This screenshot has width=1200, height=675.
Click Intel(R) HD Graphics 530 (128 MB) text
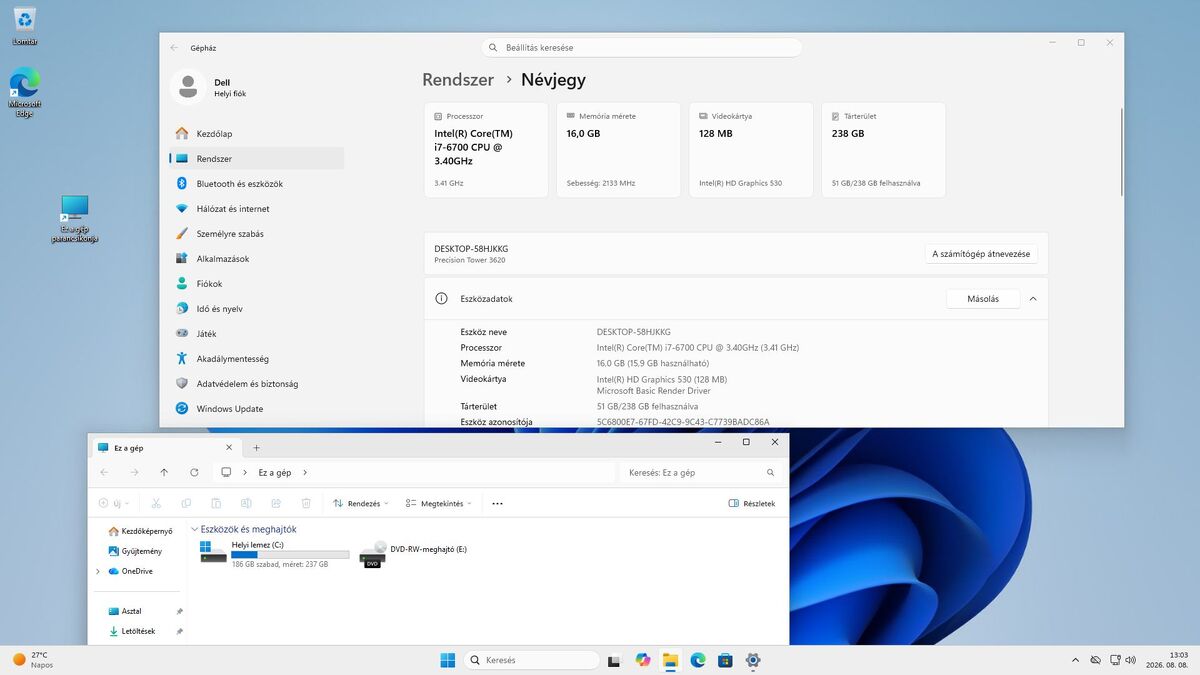tap(662, 379)
